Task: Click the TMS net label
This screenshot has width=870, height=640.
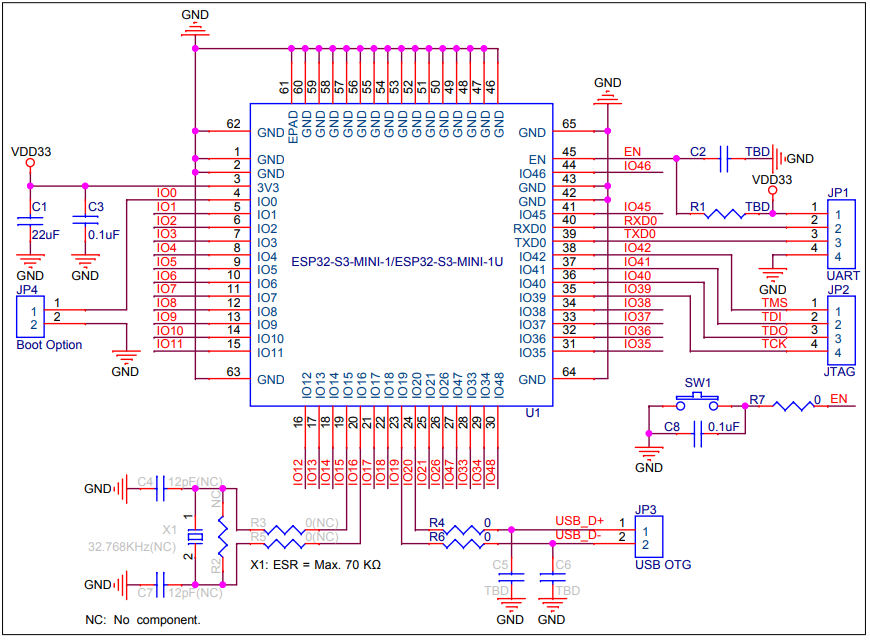Action: [x=775, y=303]
